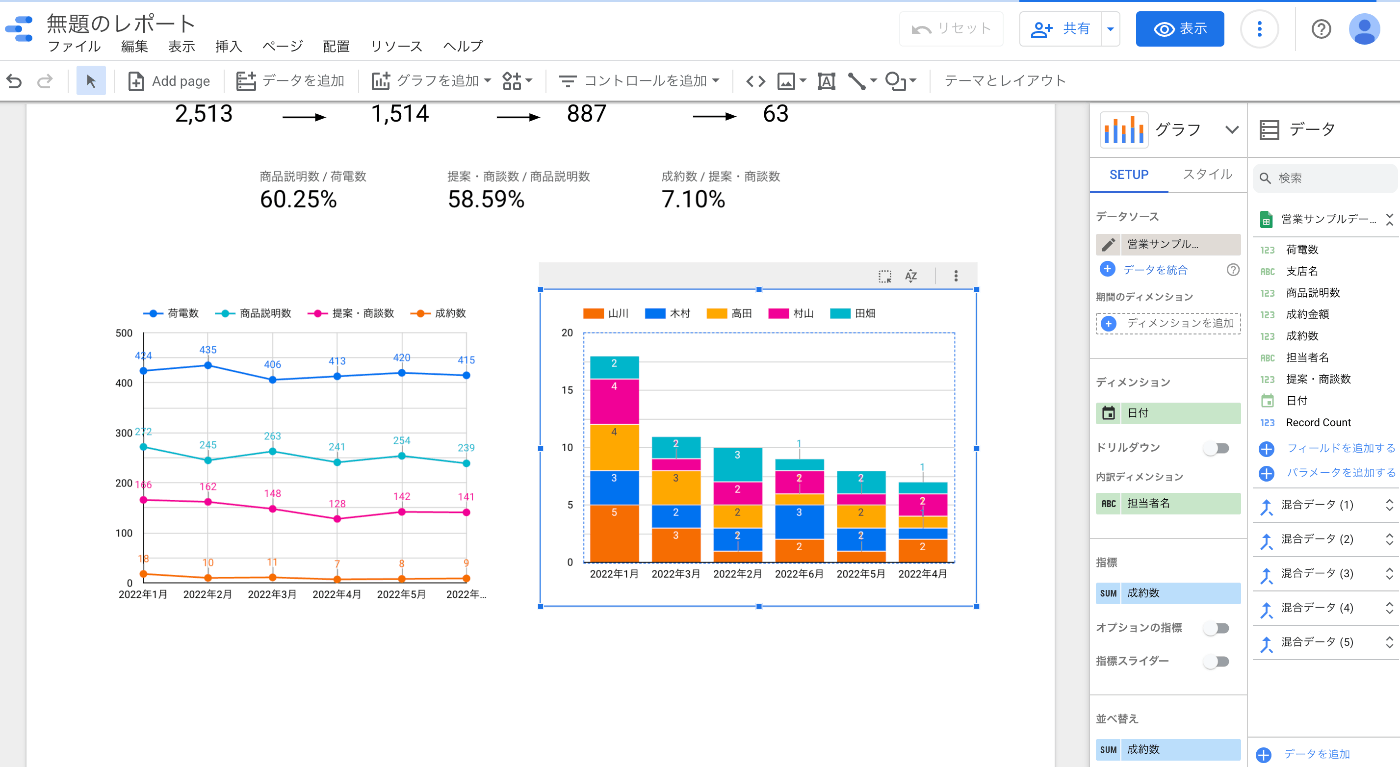Add a new page to the report
1400x767 pixels.
tap(169, 81)
